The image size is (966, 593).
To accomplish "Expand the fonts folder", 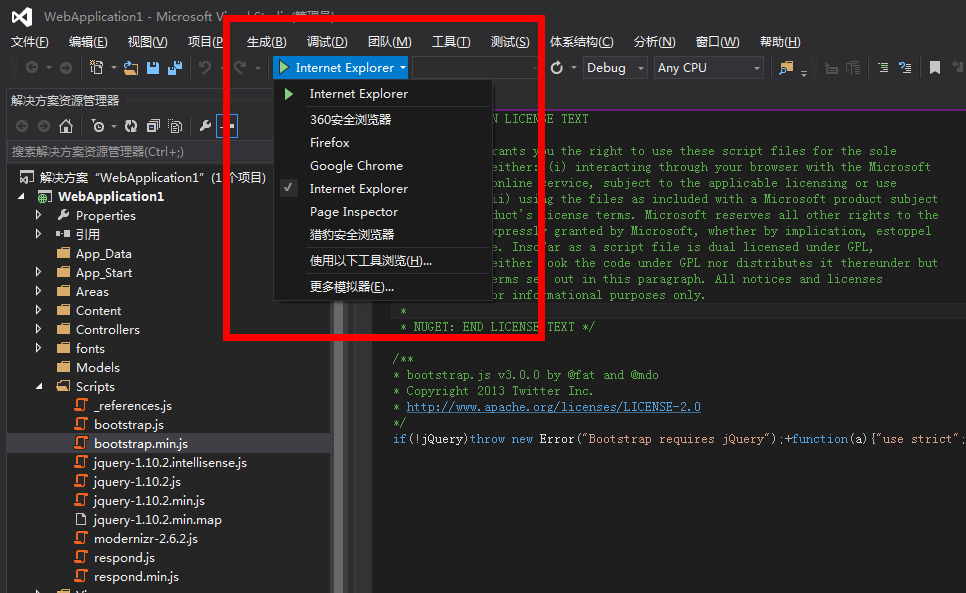I will tap(38, 349).
